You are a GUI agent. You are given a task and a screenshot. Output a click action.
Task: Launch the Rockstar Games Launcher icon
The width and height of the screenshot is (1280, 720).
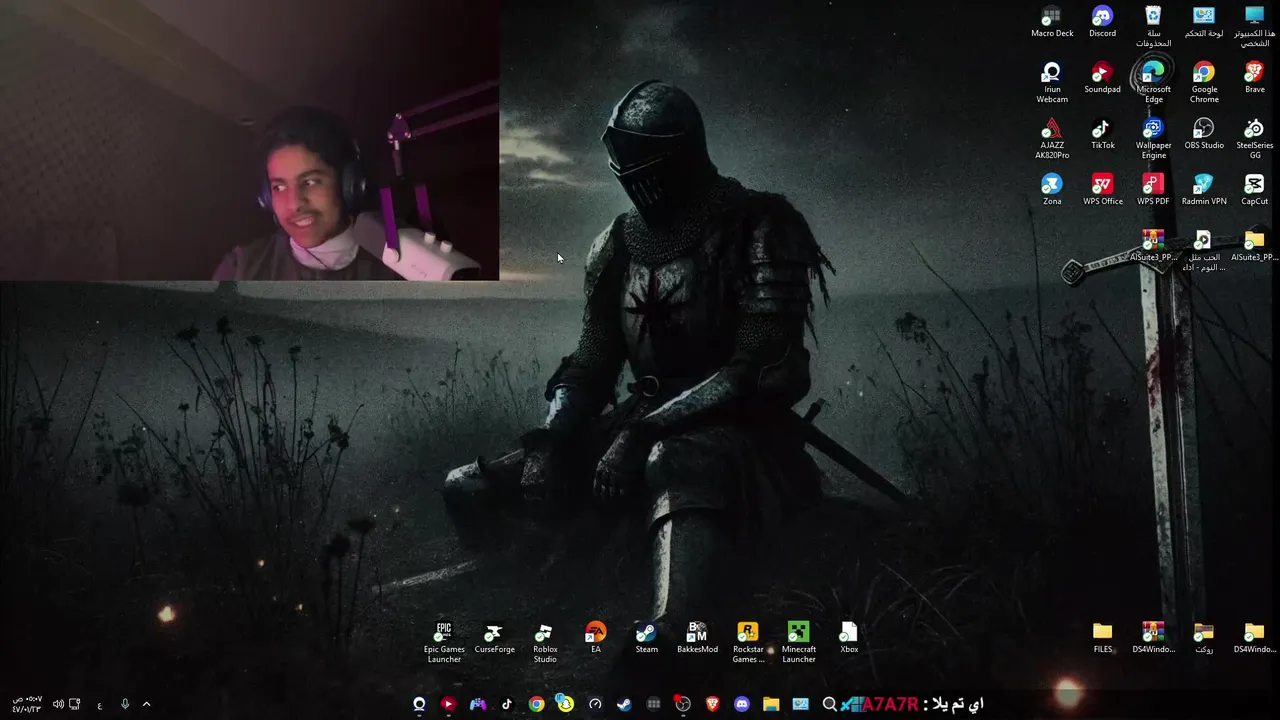pyautogui.click(x=748, y=643)
